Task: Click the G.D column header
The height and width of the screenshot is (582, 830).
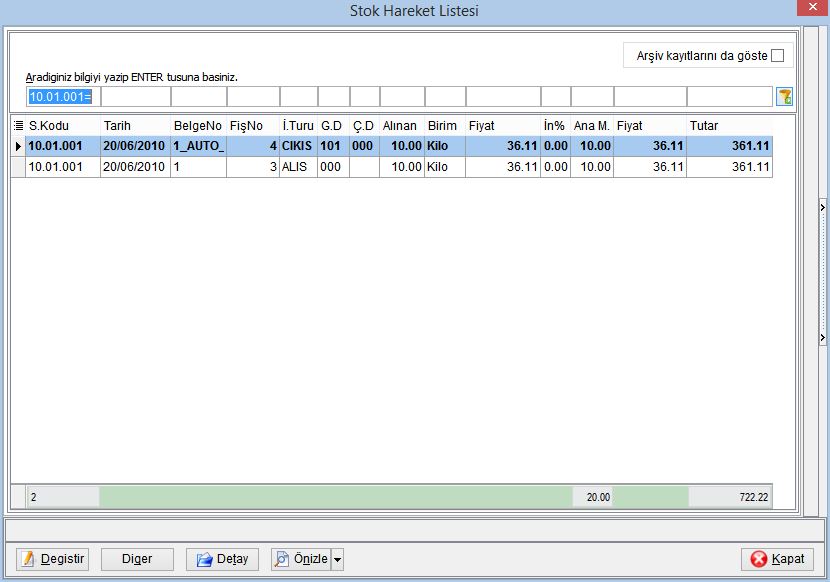Action: pyautogui.click(x=333, y=126)
